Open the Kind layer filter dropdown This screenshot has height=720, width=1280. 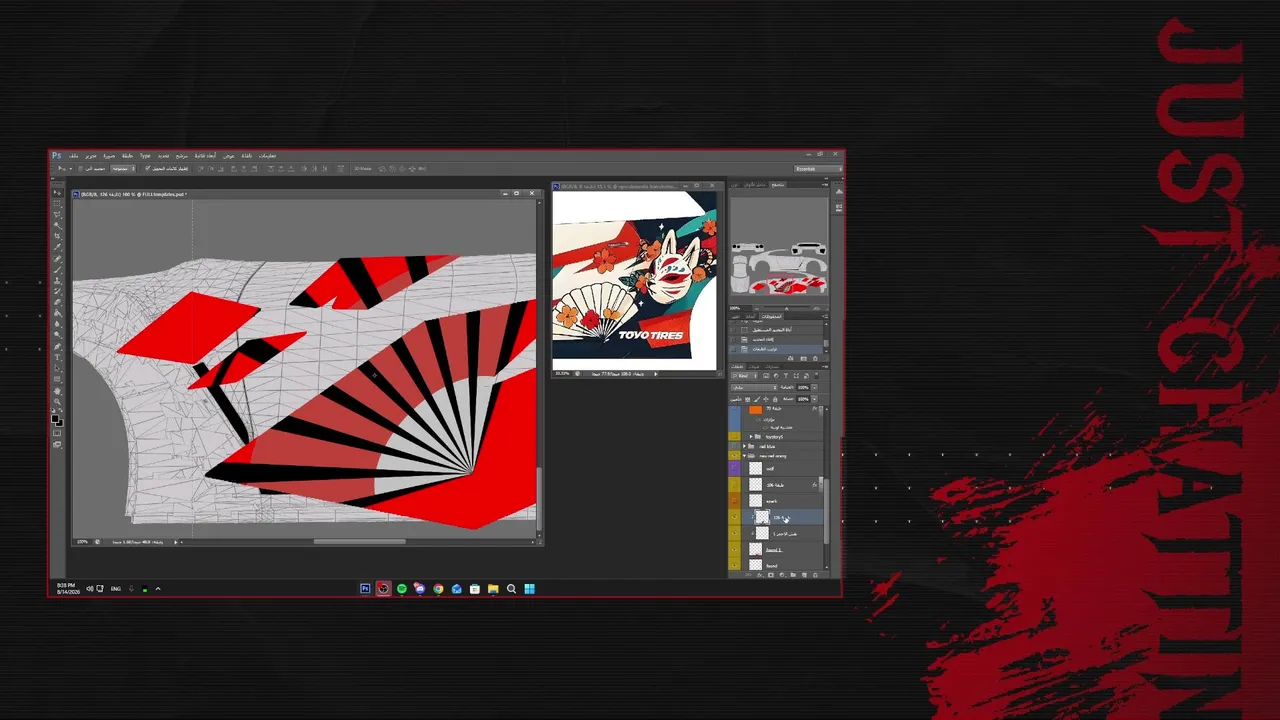[x=745, y=376]
